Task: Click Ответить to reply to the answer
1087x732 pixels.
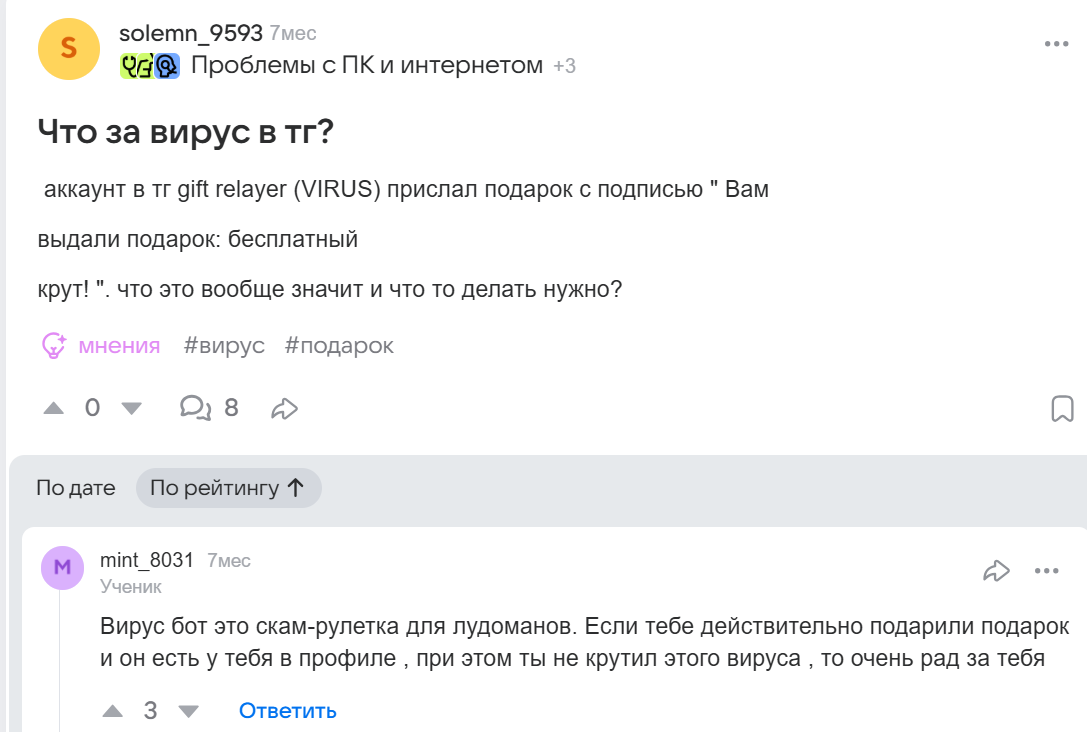Action: click(287, 711)
